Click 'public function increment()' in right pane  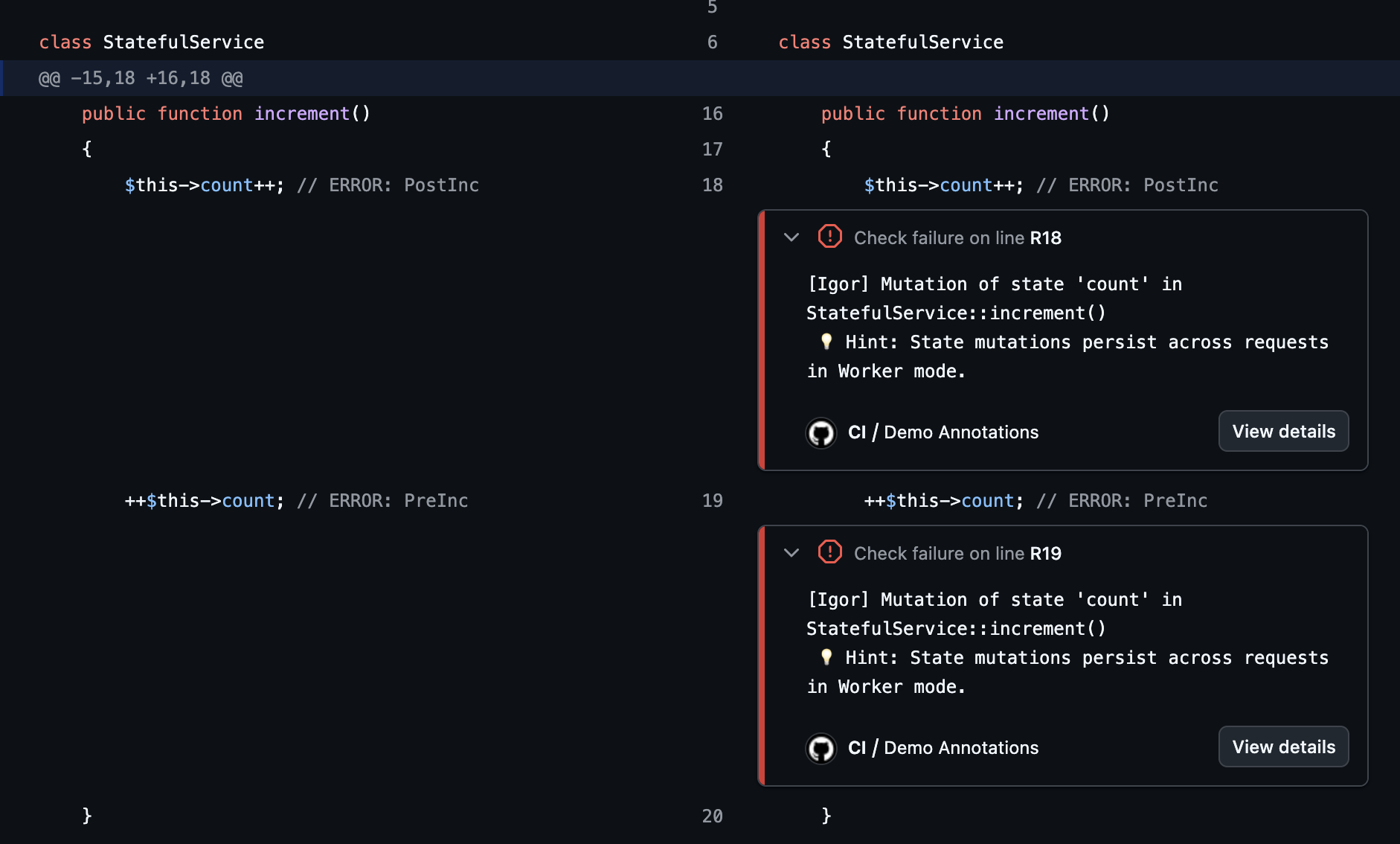tap(966, 114)
